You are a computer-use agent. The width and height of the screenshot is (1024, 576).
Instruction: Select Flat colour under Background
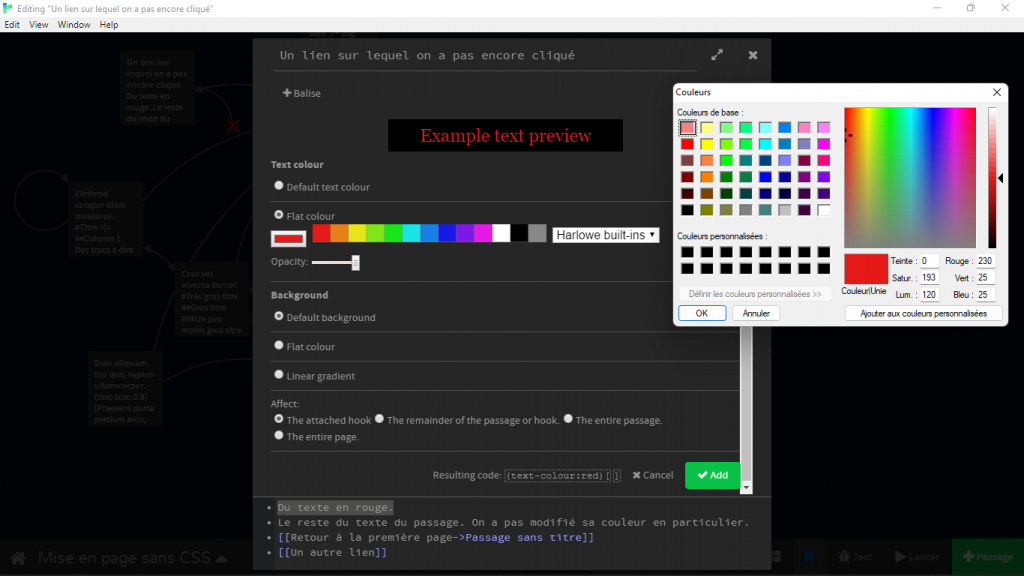[279, 345]
